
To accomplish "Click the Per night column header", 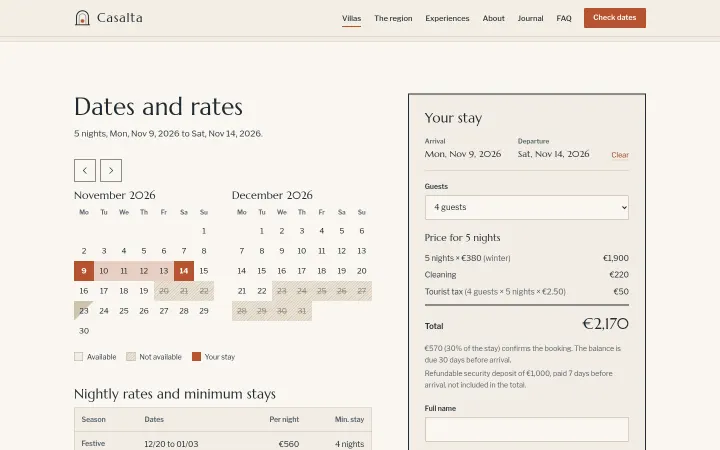I will 284,419.
